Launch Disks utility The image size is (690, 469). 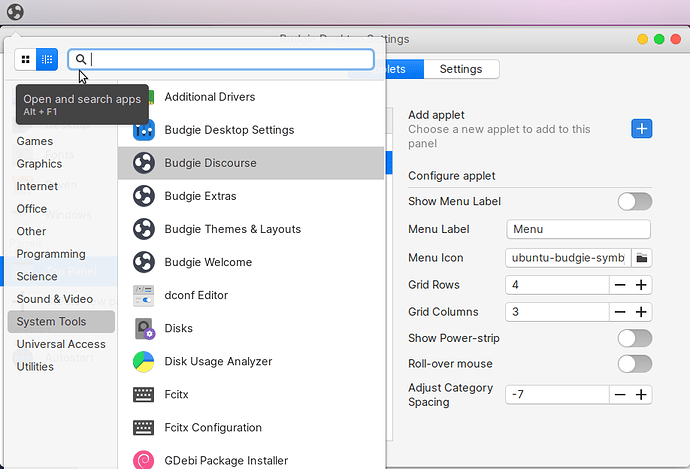178,328
